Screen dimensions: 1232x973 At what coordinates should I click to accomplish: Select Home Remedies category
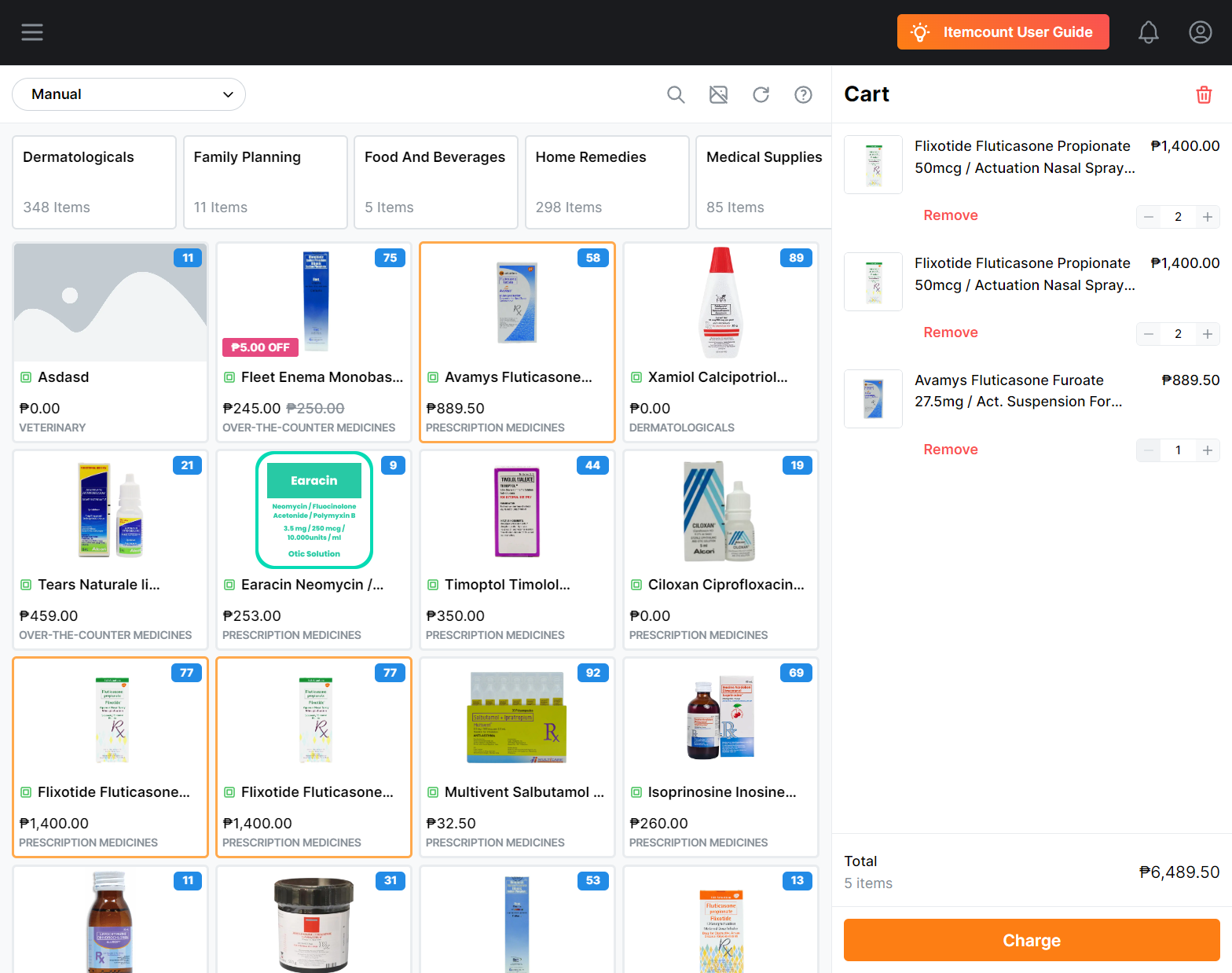[607, 182]
